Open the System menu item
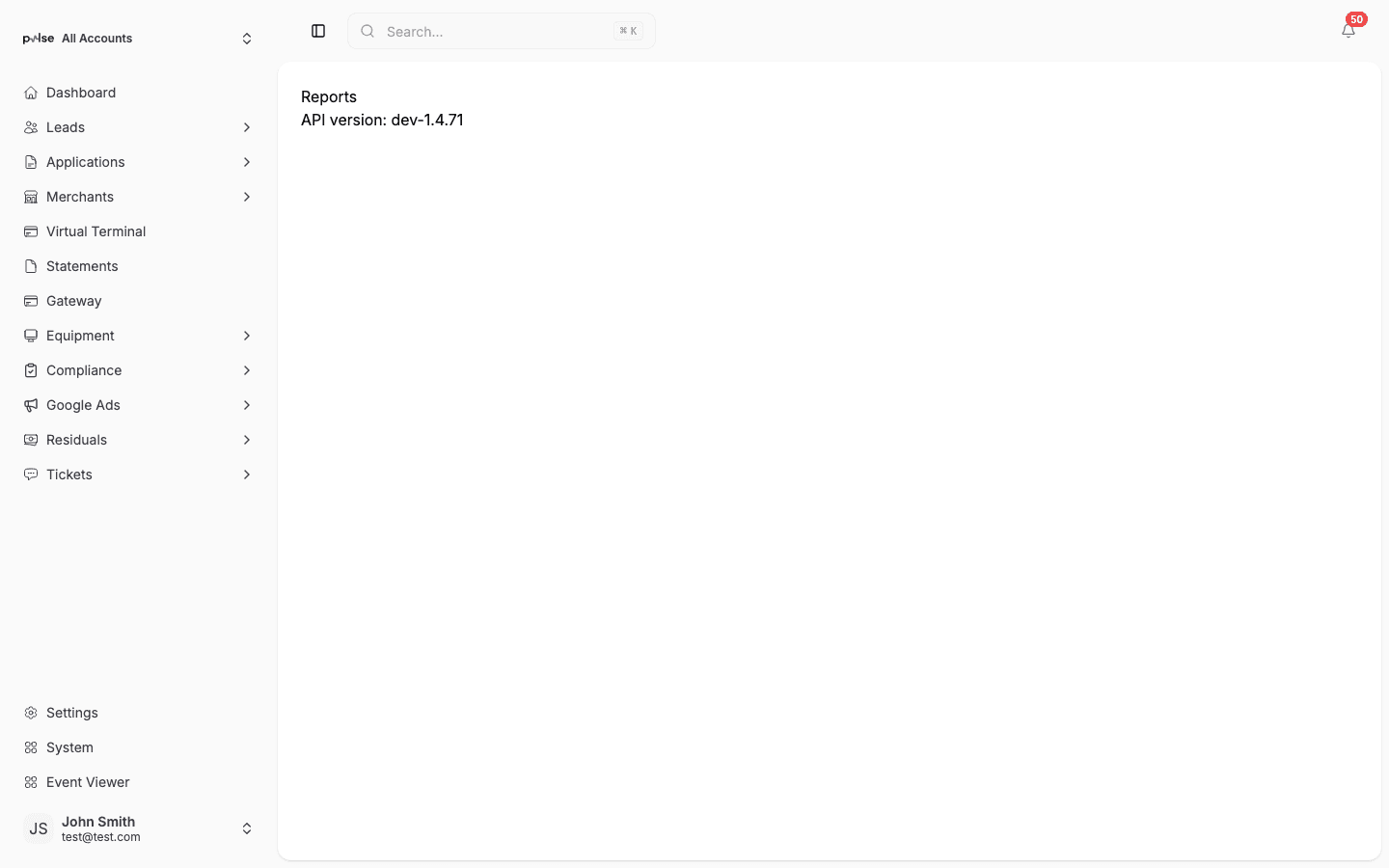The height and width of the screenshot is (868, 1389). (x=69, y=747)
